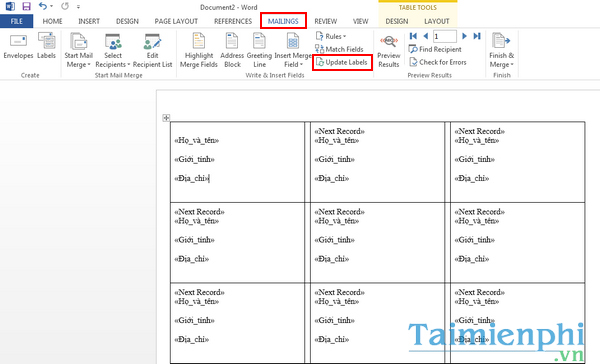Switch to the PAGE LAYOUT tab
Screen dimensions: 600x364
tap(176, 21)
